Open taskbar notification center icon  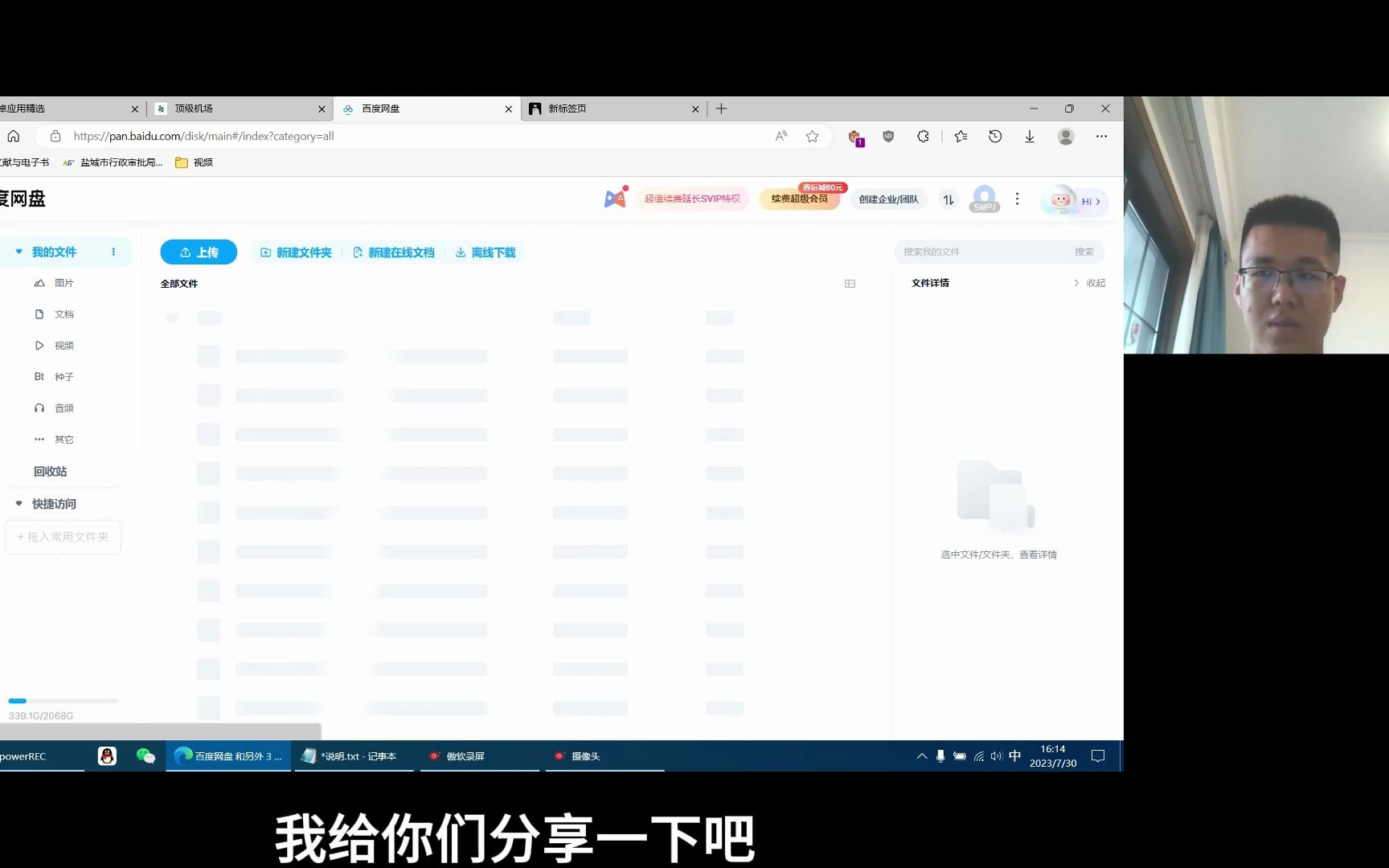coord(1098,756)
